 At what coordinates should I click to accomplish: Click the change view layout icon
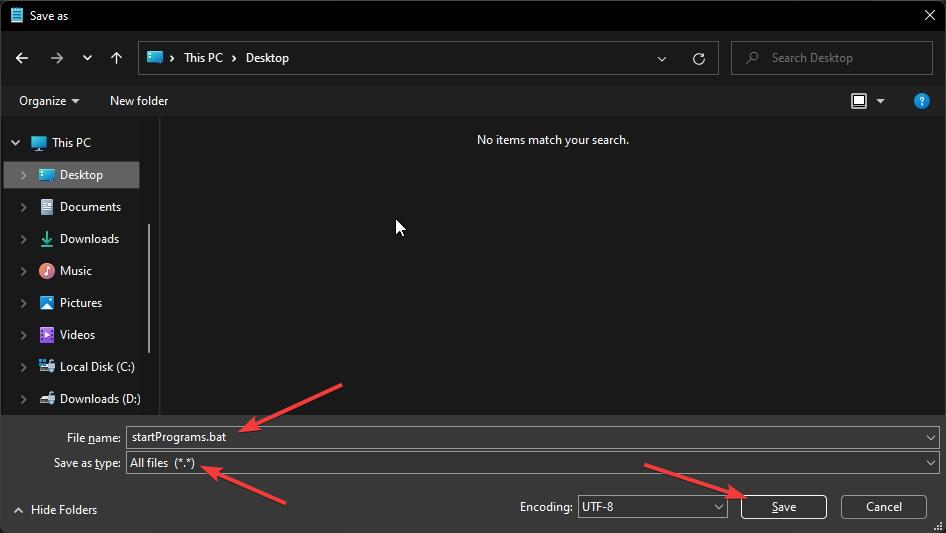[x=859, y=101]
